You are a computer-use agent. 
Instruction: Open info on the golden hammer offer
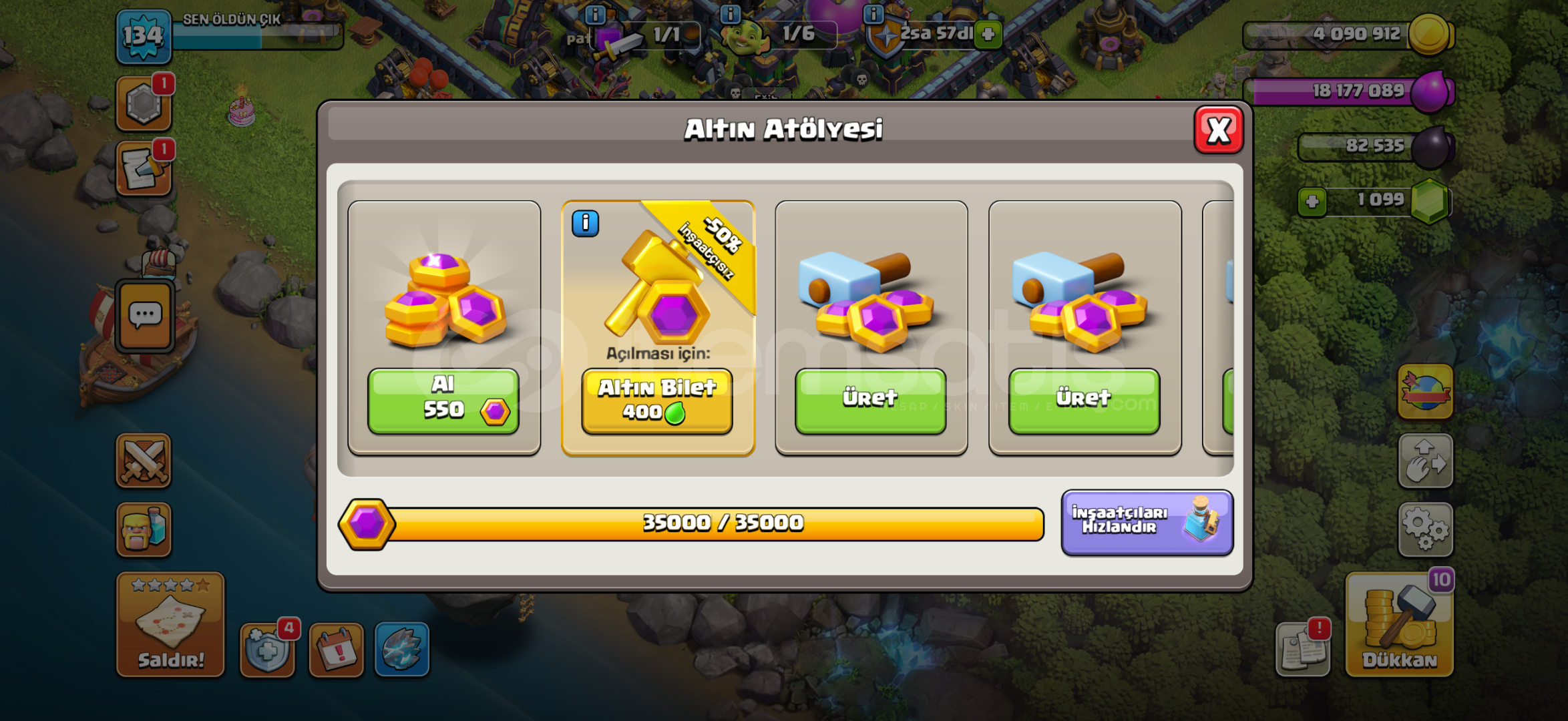[586, 223]
